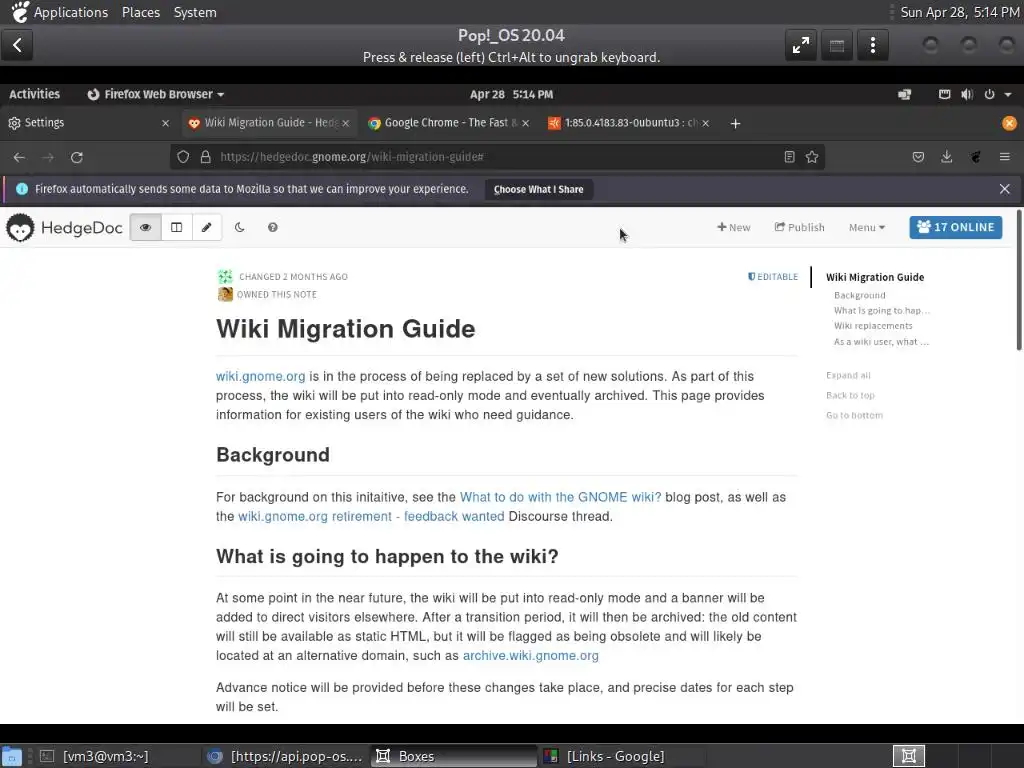Image resolution: width=1024 pixels, height=768 pixels.
Task: Open the guest system power menu arrow
Action: [1008, 95]
